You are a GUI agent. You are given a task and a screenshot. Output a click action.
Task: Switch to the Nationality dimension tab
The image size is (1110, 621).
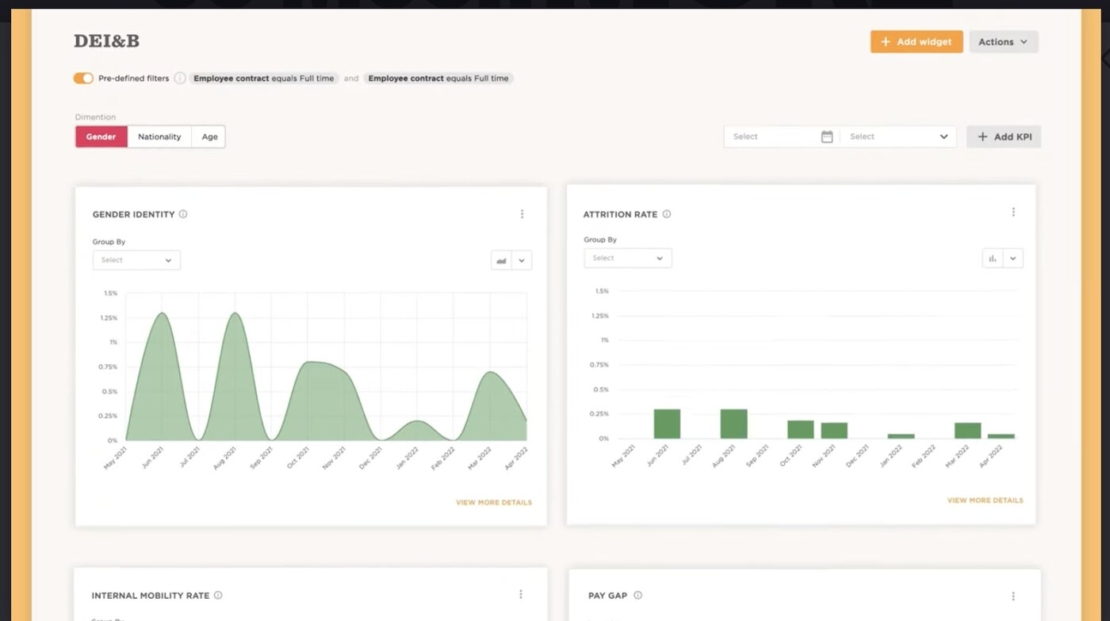tap(159, 136)
